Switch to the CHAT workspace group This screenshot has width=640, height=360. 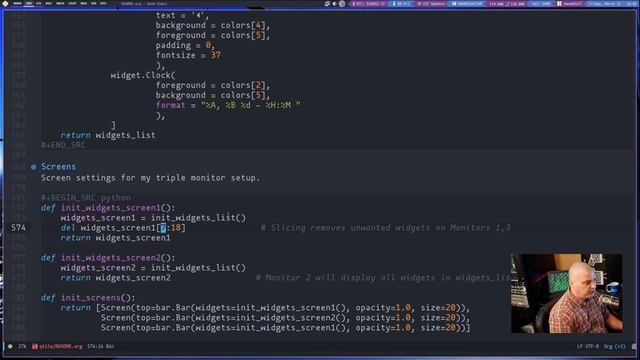pyautogui.click(x=72, y=3)
